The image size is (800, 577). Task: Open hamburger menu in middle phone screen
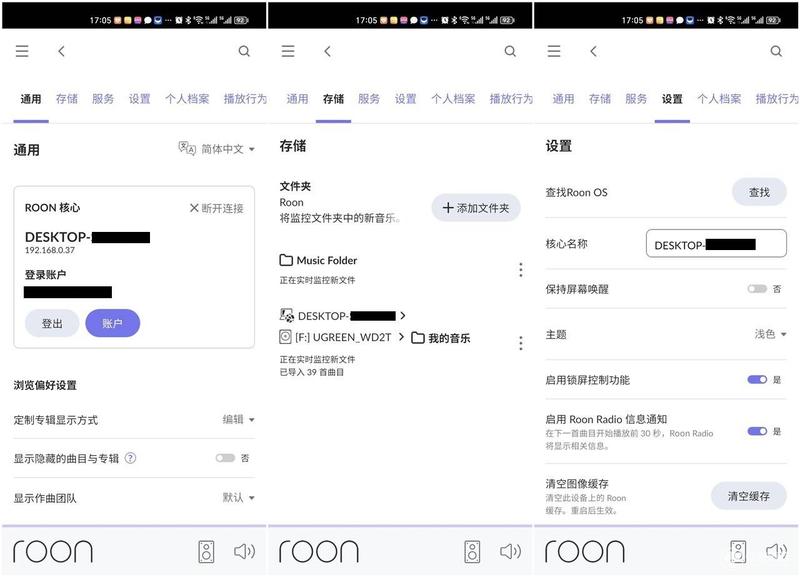click(x=288, y=51)
